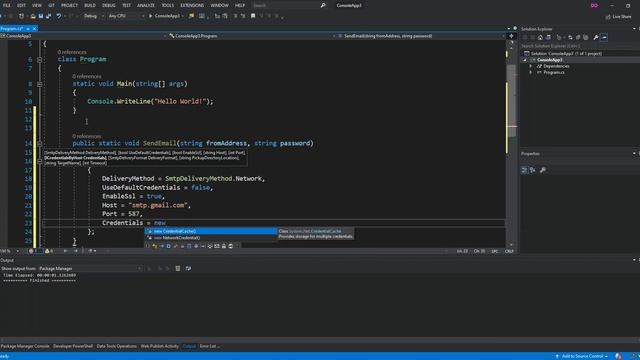Open Show output from Package Manager dropdown
The width and height of the screenshot is (640, 360).
(x=90, y=269)
